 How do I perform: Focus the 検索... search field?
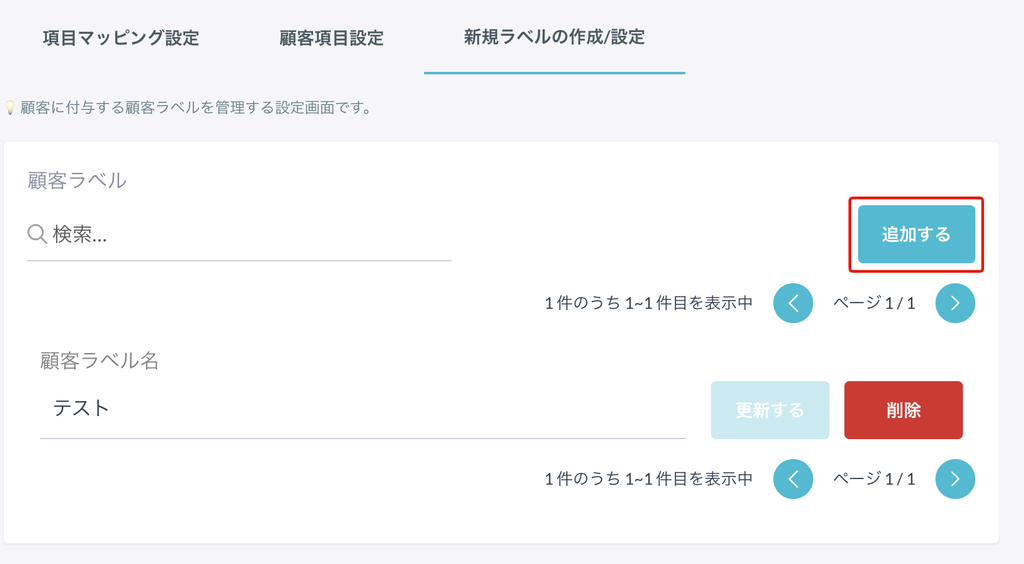(x=239, y=235)
